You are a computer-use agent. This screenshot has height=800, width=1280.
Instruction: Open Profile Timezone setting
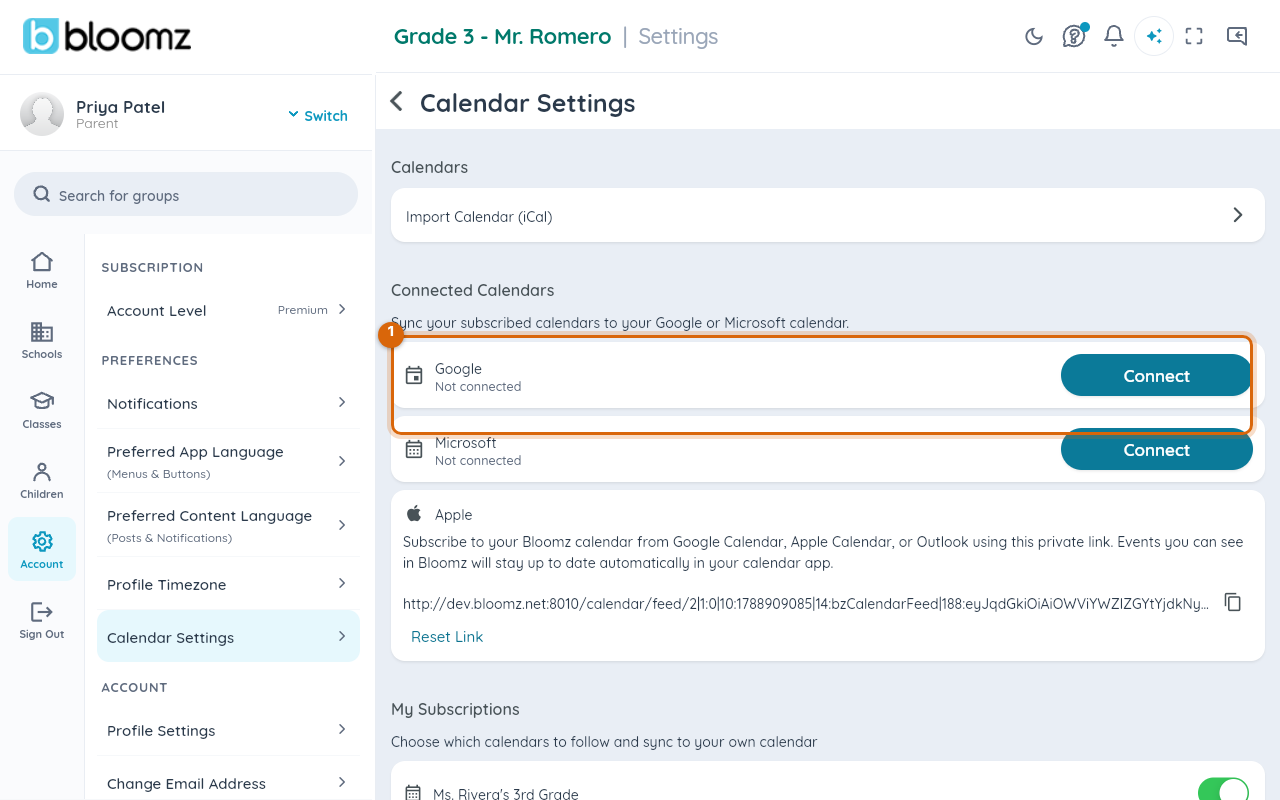pos(228,584)
